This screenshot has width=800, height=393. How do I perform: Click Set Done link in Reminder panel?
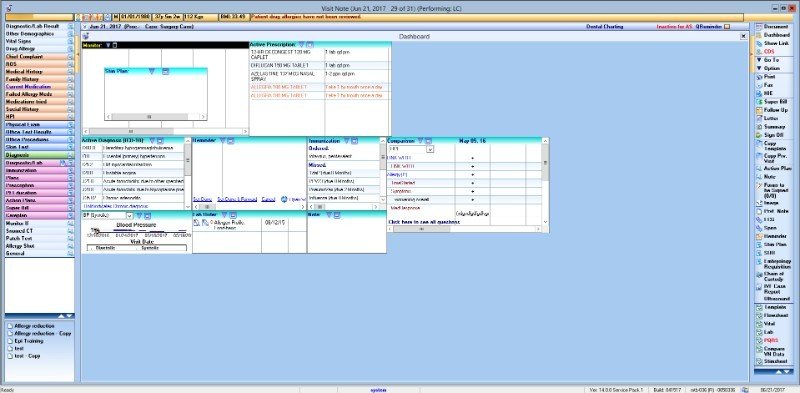coord(202,199)
